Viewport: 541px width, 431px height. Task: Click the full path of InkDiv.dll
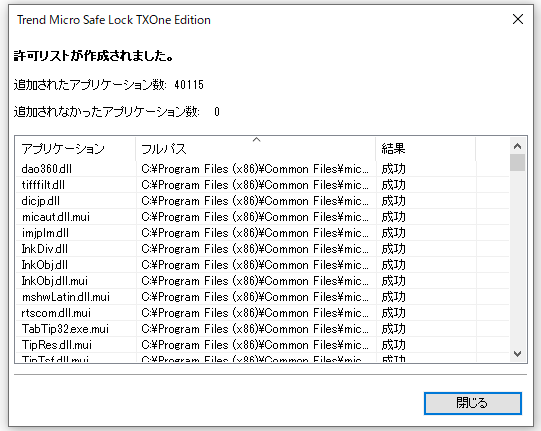pos(255,249)
